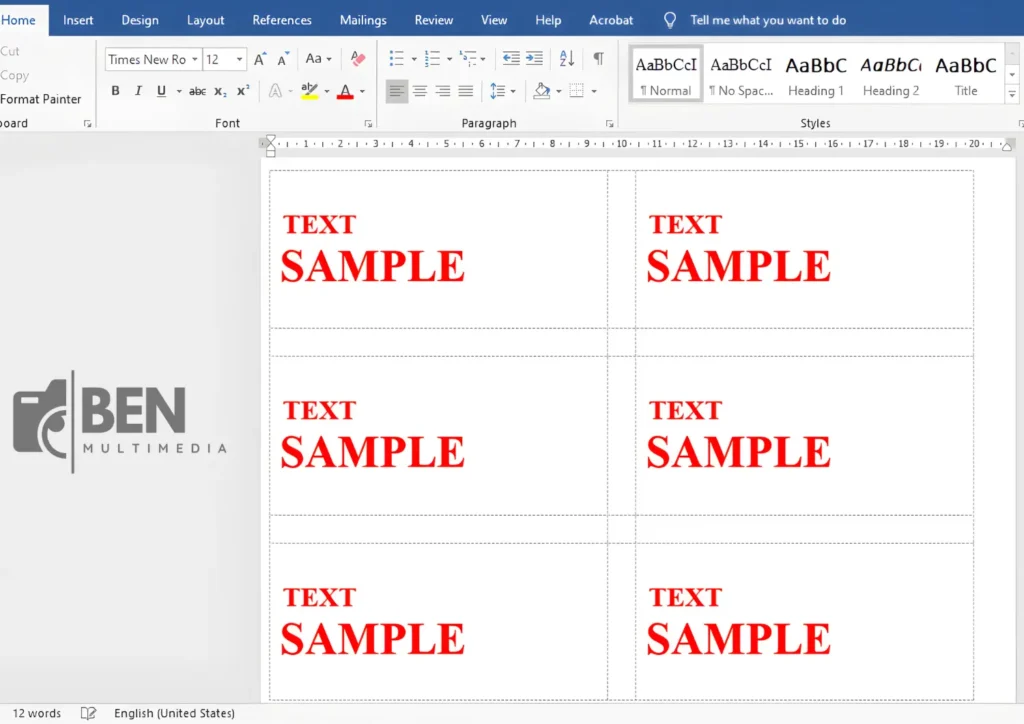Click the Tell me what you want to do box
This screenshot has width=1024, height=724.
(768, 19)
